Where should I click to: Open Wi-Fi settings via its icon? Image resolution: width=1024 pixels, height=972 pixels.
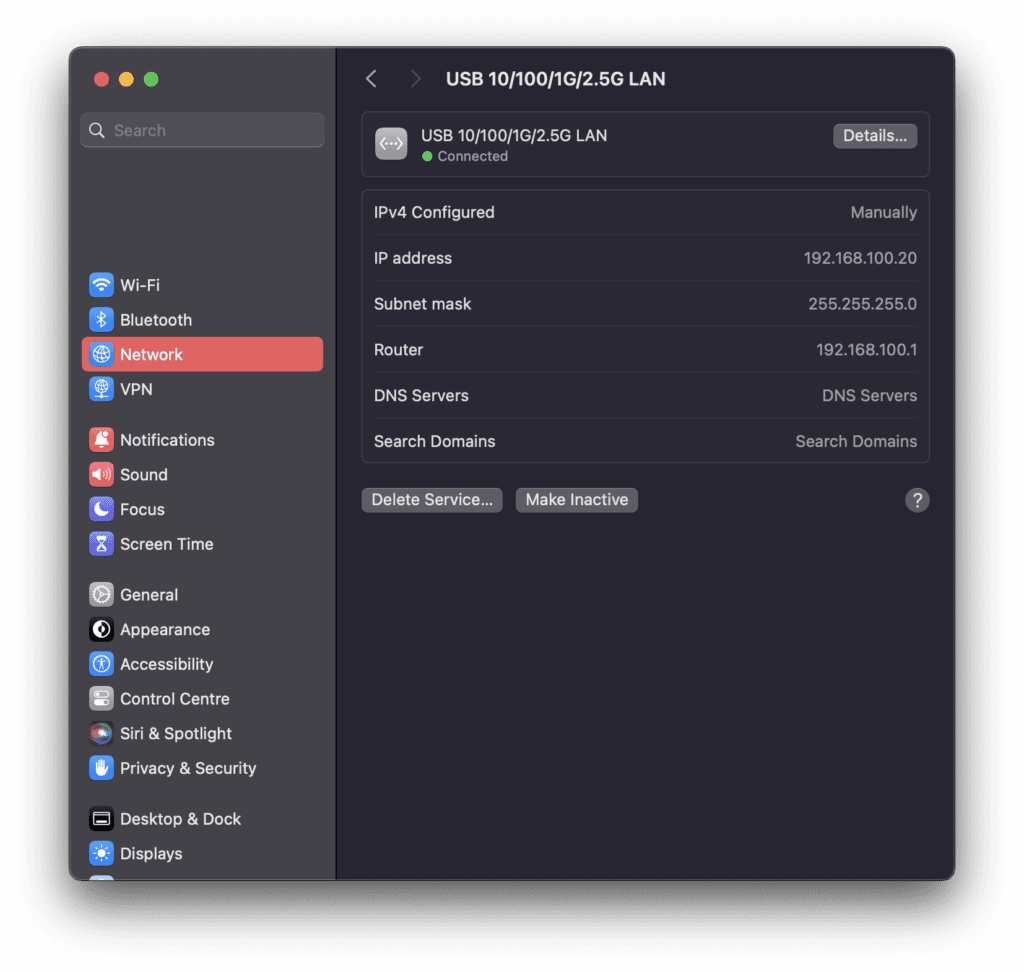coord(101,285)
